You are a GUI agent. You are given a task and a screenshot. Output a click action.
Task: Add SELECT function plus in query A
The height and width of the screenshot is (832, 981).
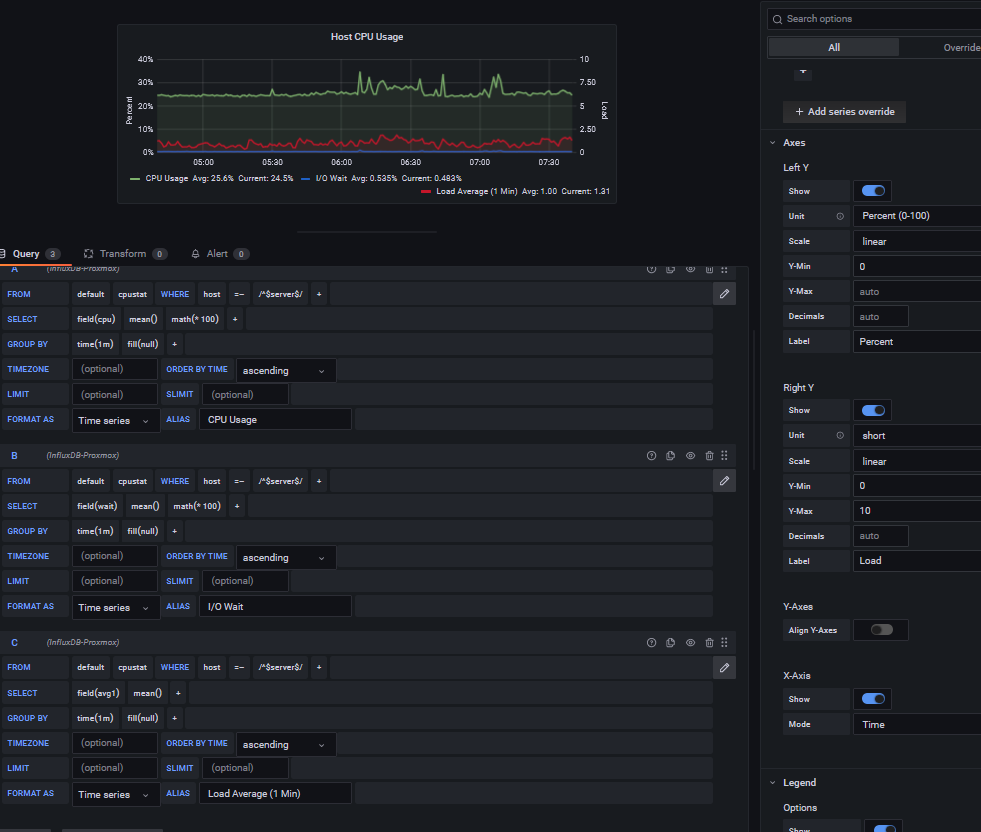click(x=235, y=319)
